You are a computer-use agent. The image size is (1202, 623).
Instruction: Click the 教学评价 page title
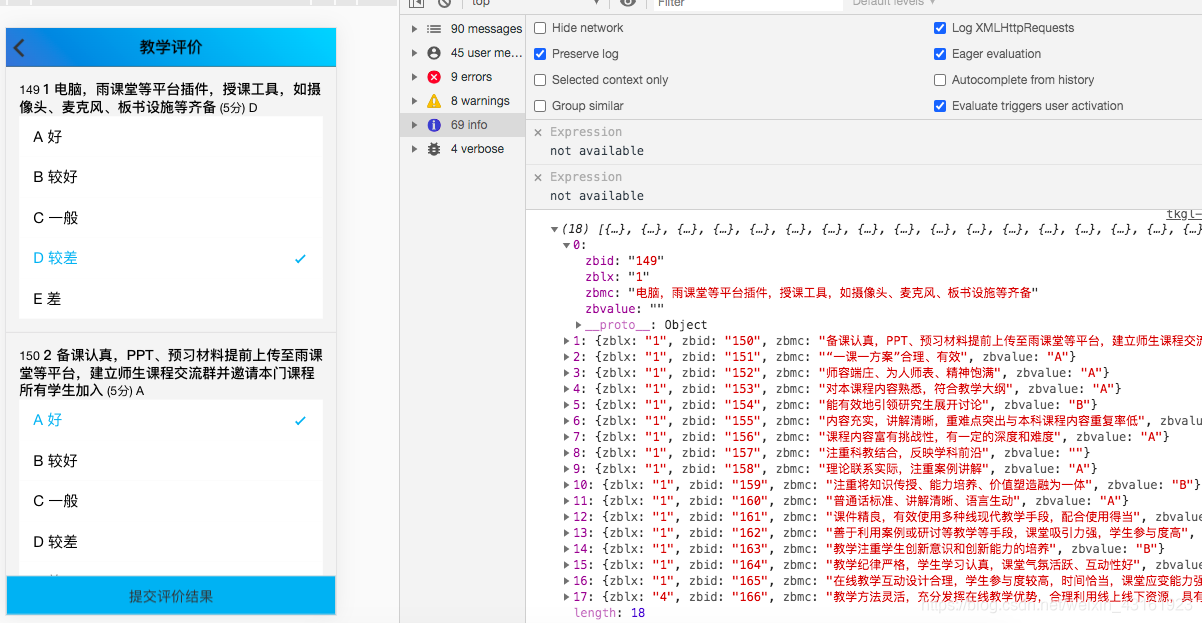[171, 47]
